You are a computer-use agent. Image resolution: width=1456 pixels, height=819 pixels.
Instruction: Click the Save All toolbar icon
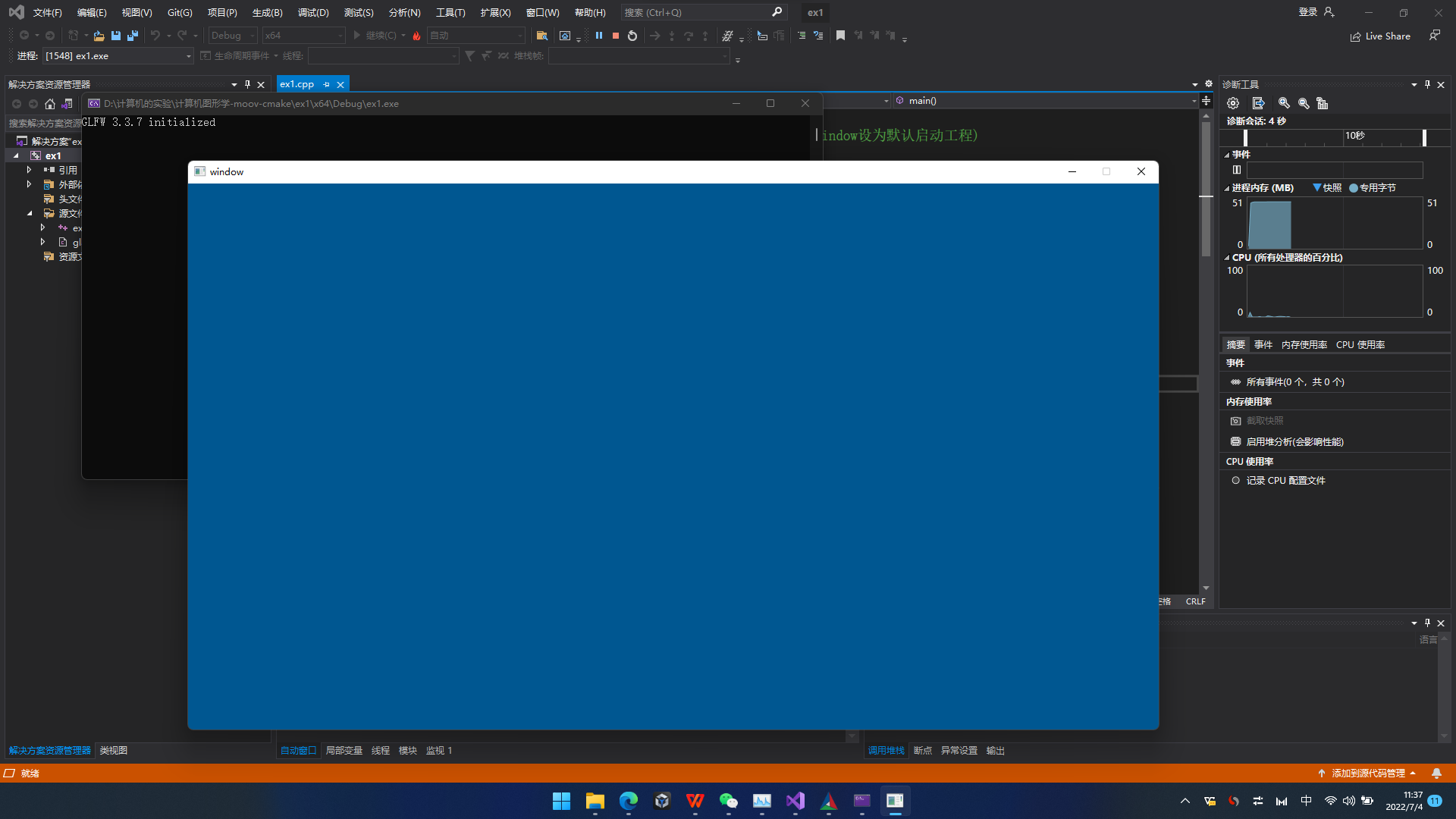(x=133, y=36)
